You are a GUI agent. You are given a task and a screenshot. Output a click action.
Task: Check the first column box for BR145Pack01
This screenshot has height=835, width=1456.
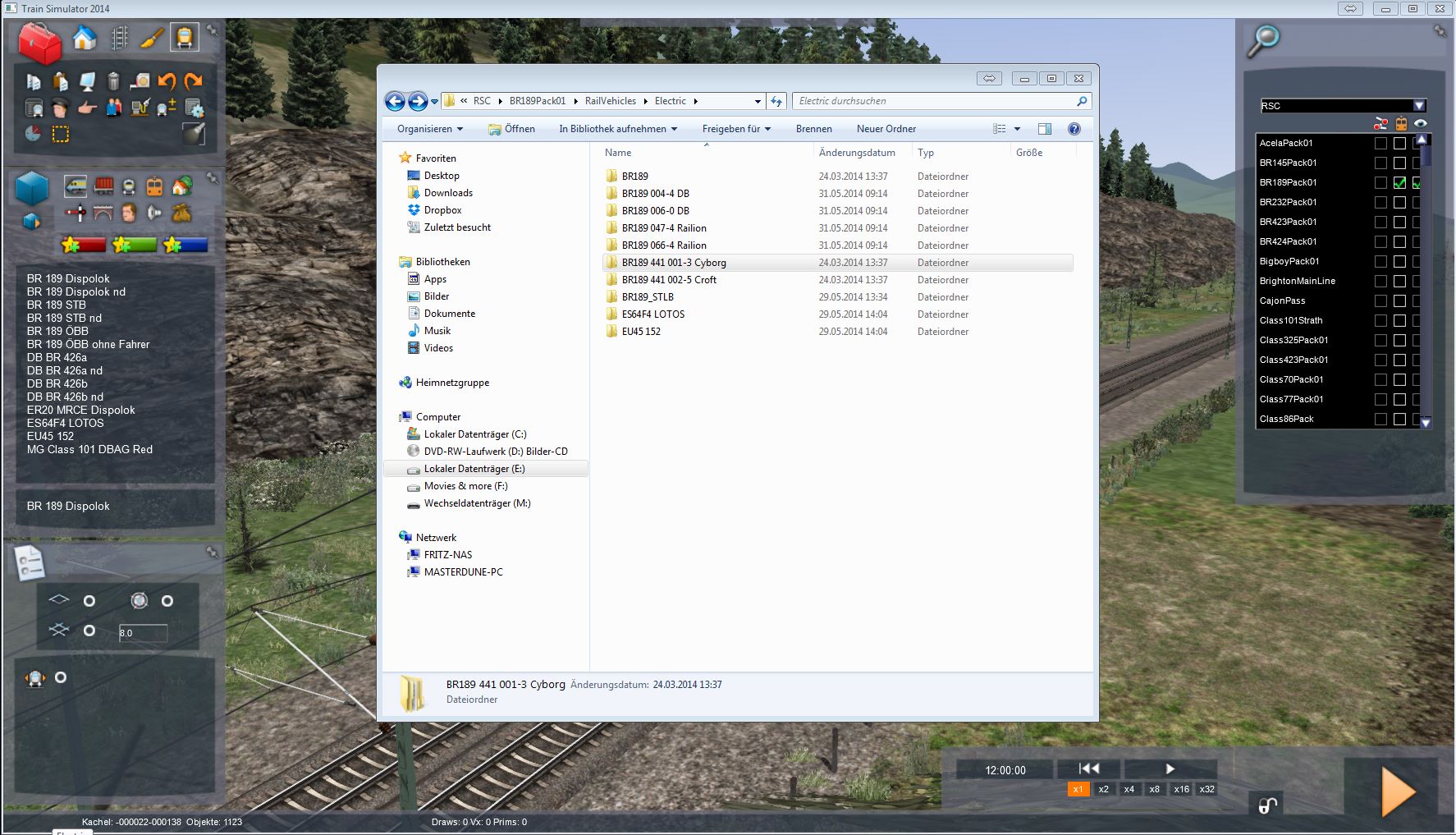1380,163
